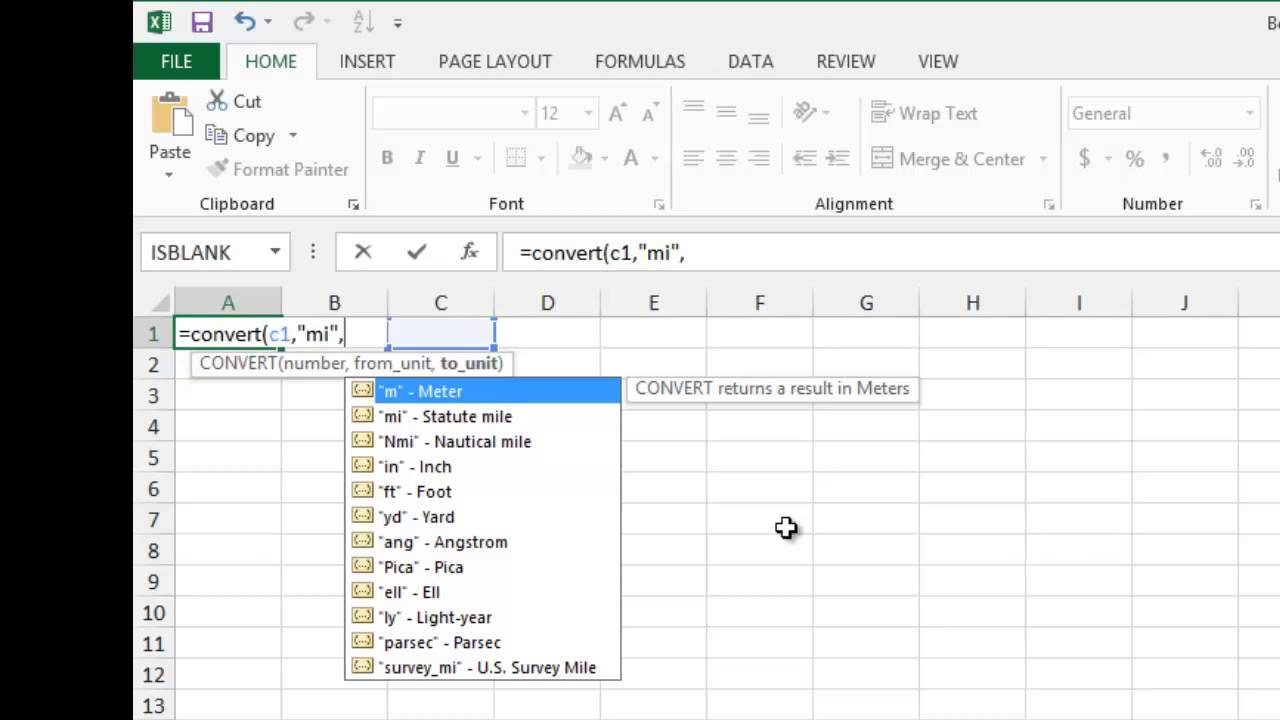The image size is (1280, 720).
Task: Apply Comma Style format
Action: (x=1166, y=158)
